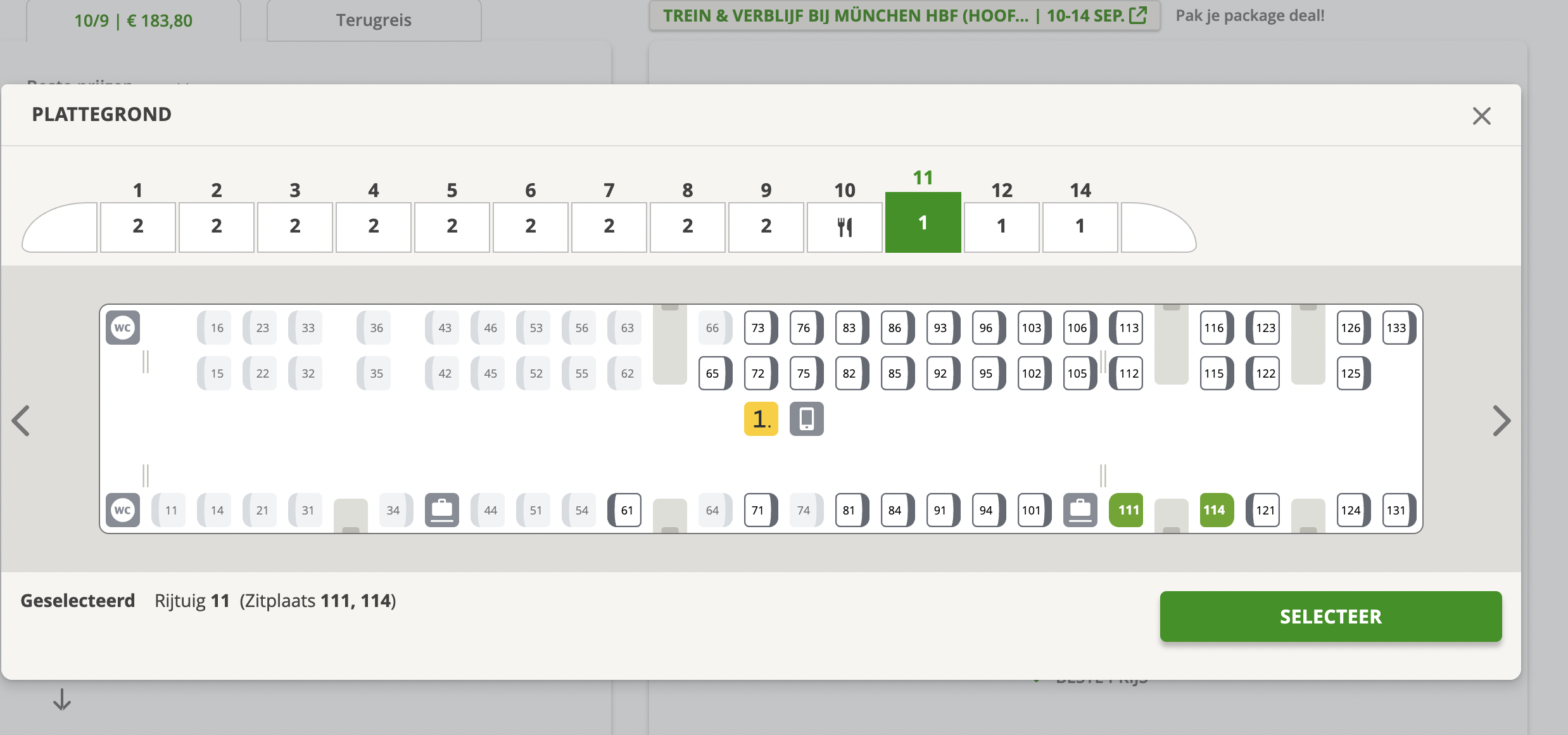1568x735 pixels.
Task: Click the bottom WC toilet icon
Action: coord(122,510)
